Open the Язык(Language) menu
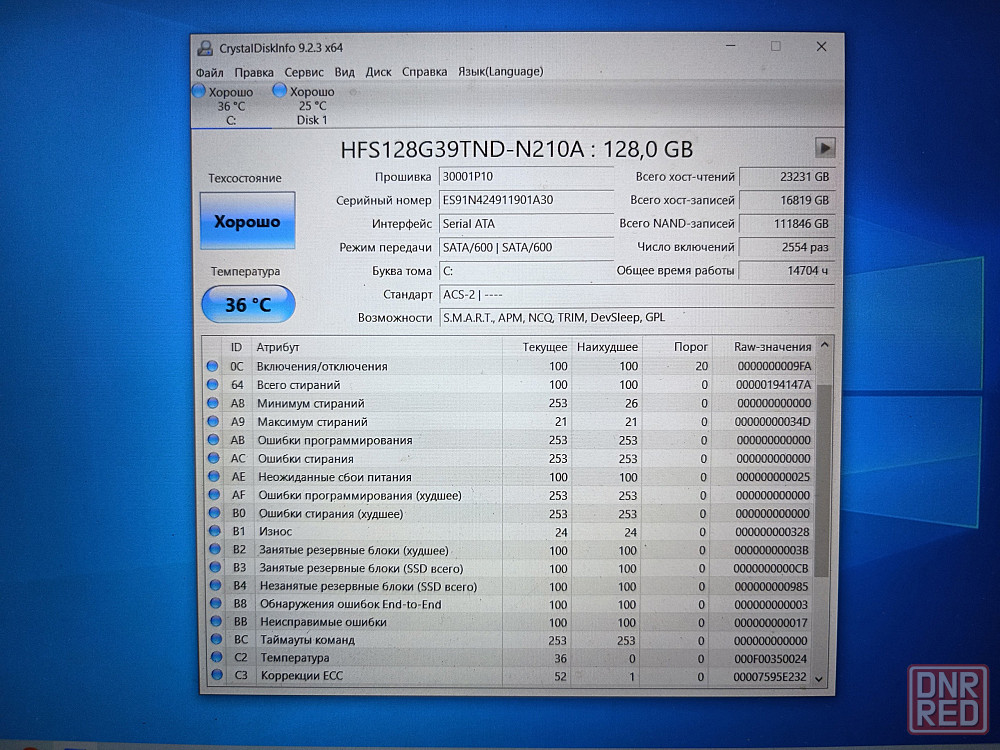1000x750 pixels. (x=500, y=71)
